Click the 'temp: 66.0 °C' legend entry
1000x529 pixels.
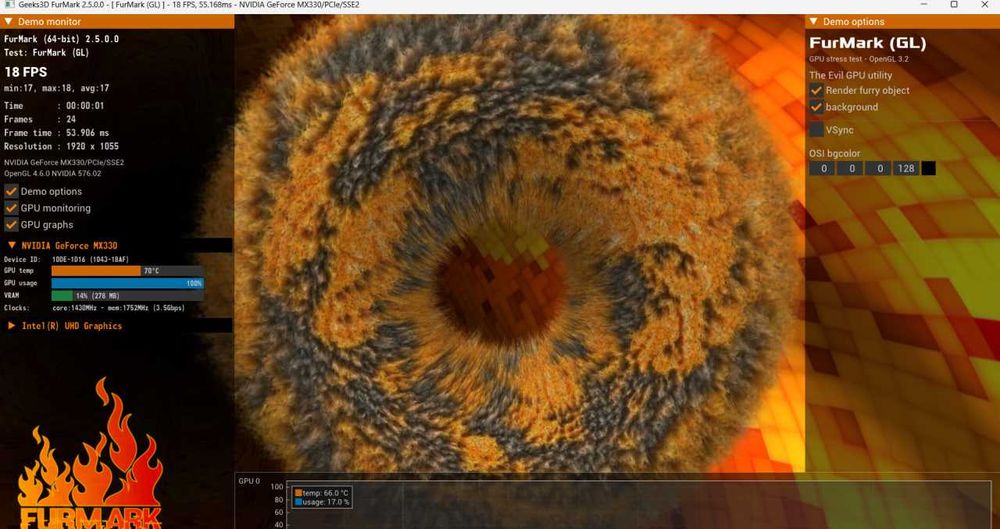[326, 493]
